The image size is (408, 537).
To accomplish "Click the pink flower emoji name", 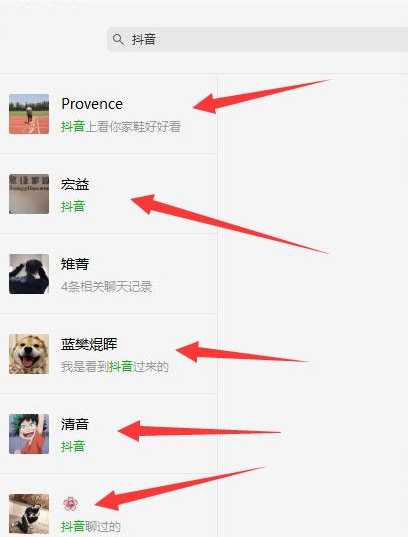I will (70, 504).
